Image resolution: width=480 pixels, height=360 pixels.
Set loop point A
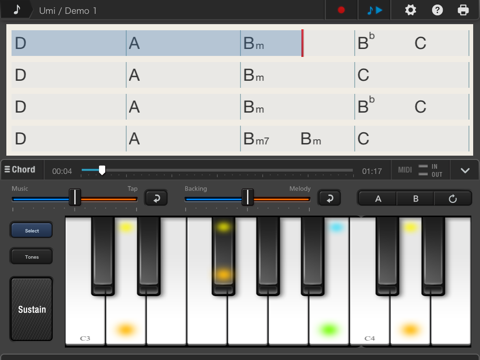(x=378, y=199)
